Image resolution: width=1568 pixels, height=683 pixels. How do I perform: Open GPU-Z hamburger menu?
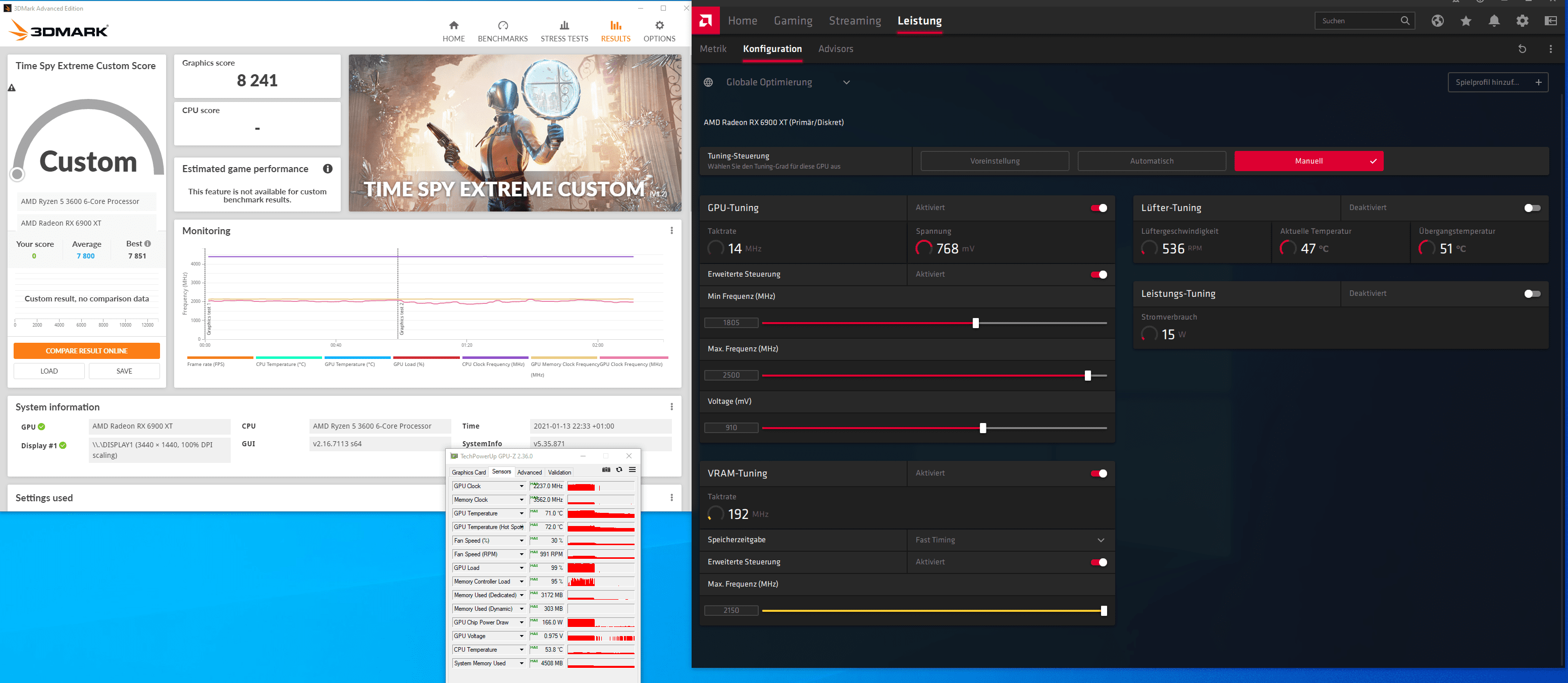click(633, 469)
